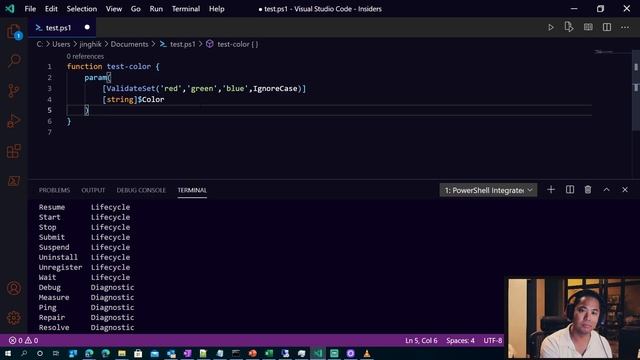Image resolution: width=640 pixels, height=360 pixels.
Task: Click the $Color variable on line 4
Action: (151, 100)
